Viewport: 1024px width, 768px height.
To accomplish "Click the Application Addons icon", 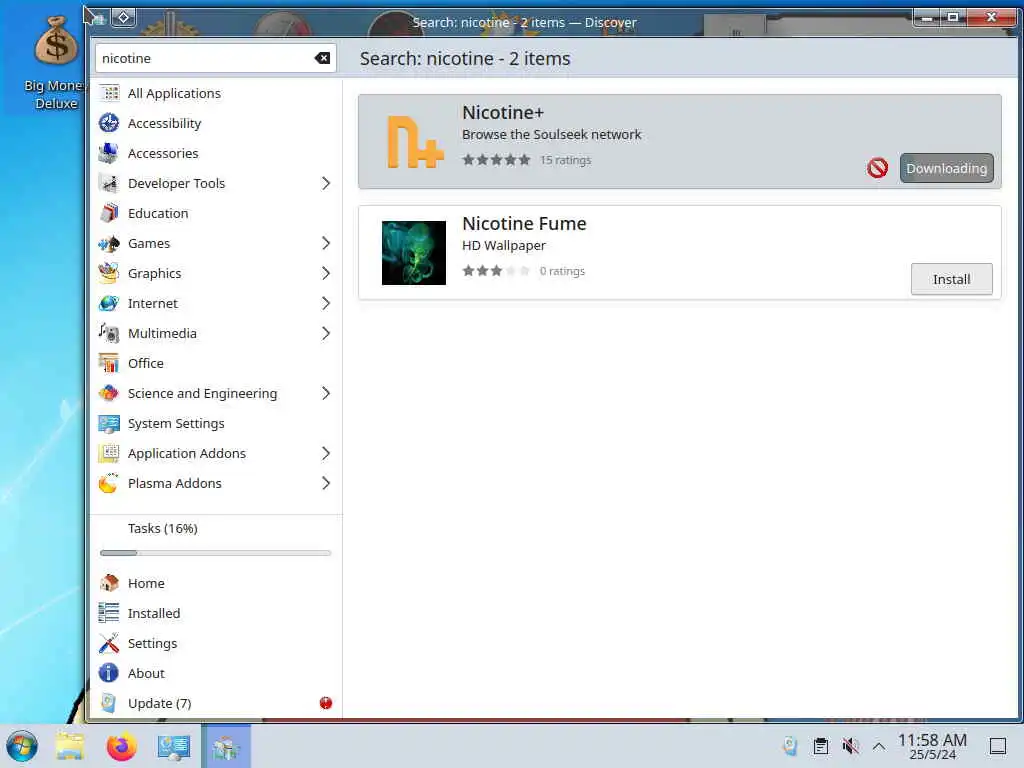I will click(x=109, y=454).
